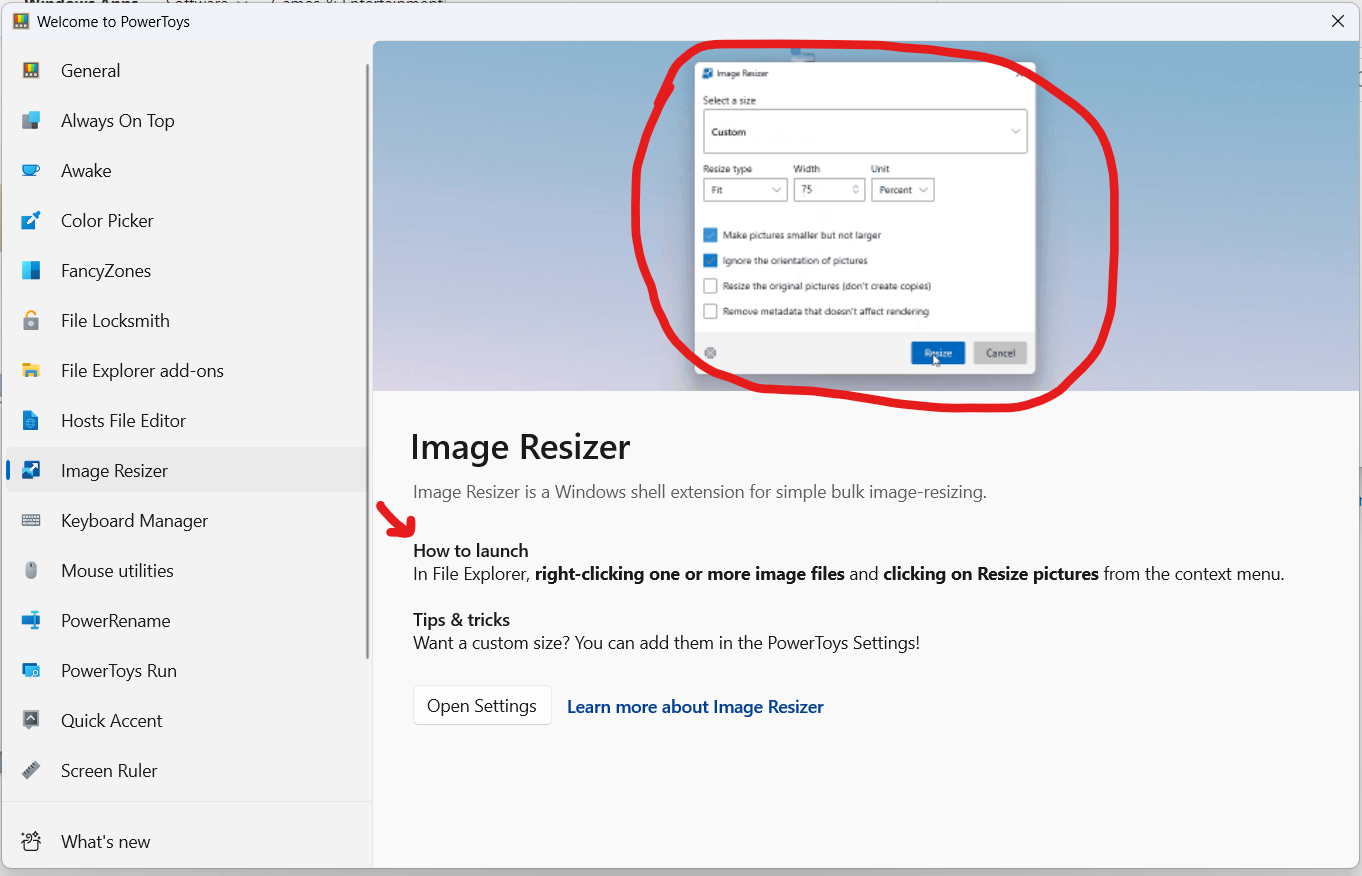Click the Open Settings button
This screenshot has width=1362, height=876.
click(482, 706)
